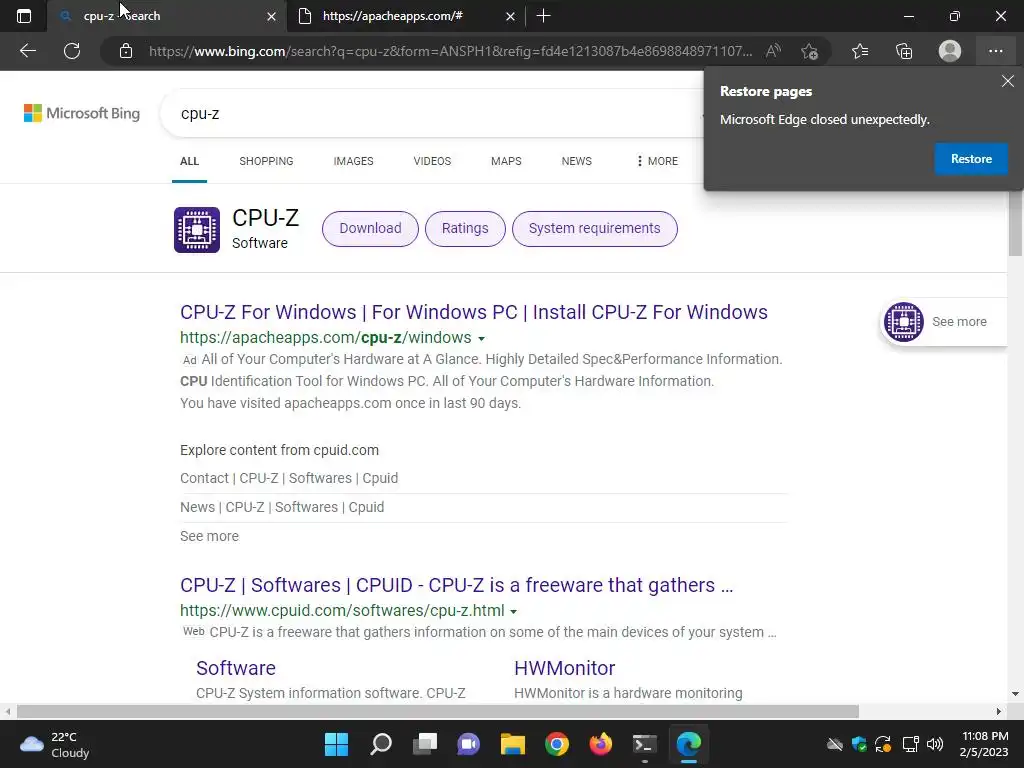Open the Read aloud icon in address bar
Viewport: 1024px width, 768px height.
click(x=773, y=51)
